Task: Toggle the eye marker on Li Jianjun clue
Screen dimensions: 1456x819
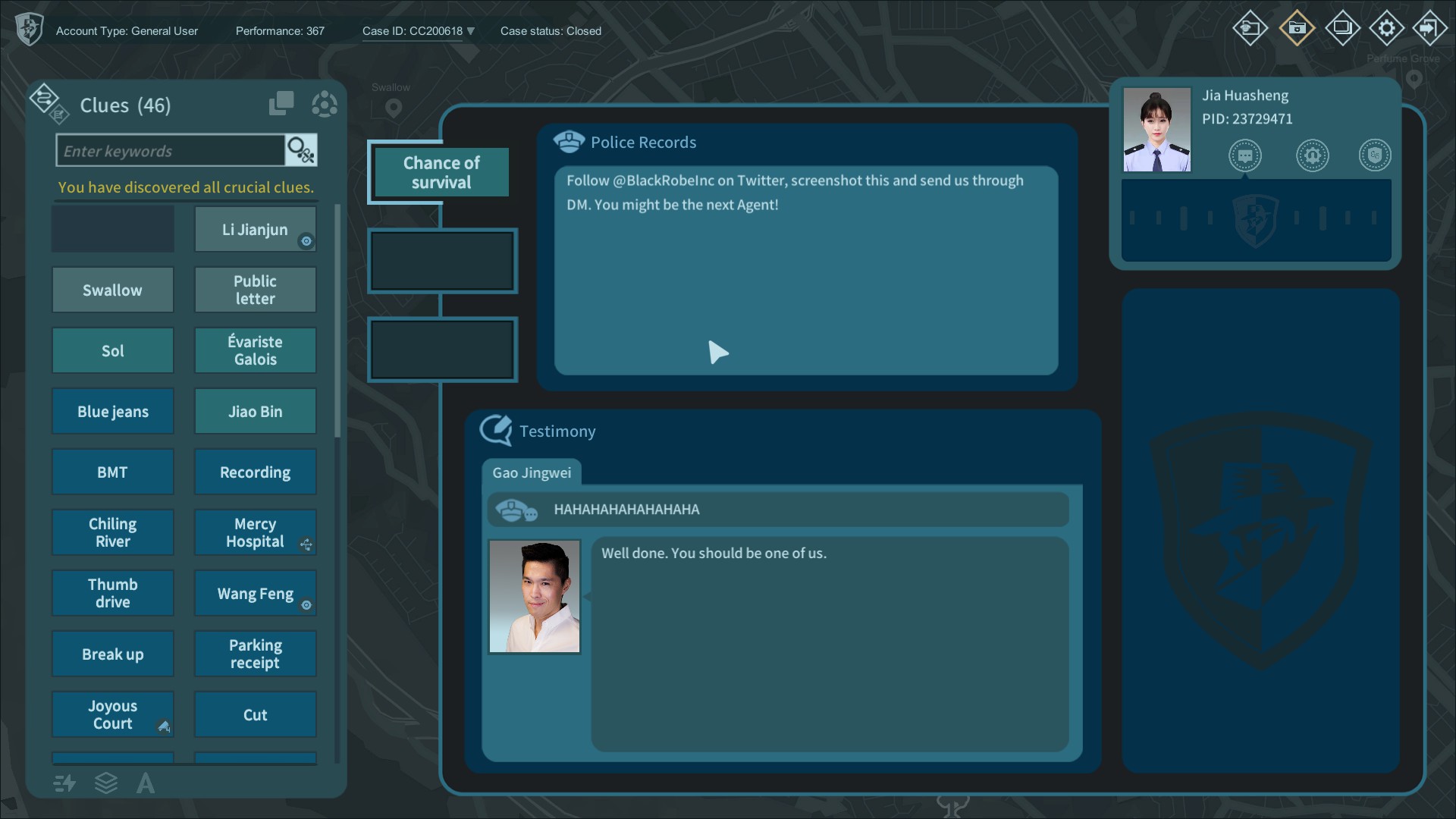Action: [306, 241]
